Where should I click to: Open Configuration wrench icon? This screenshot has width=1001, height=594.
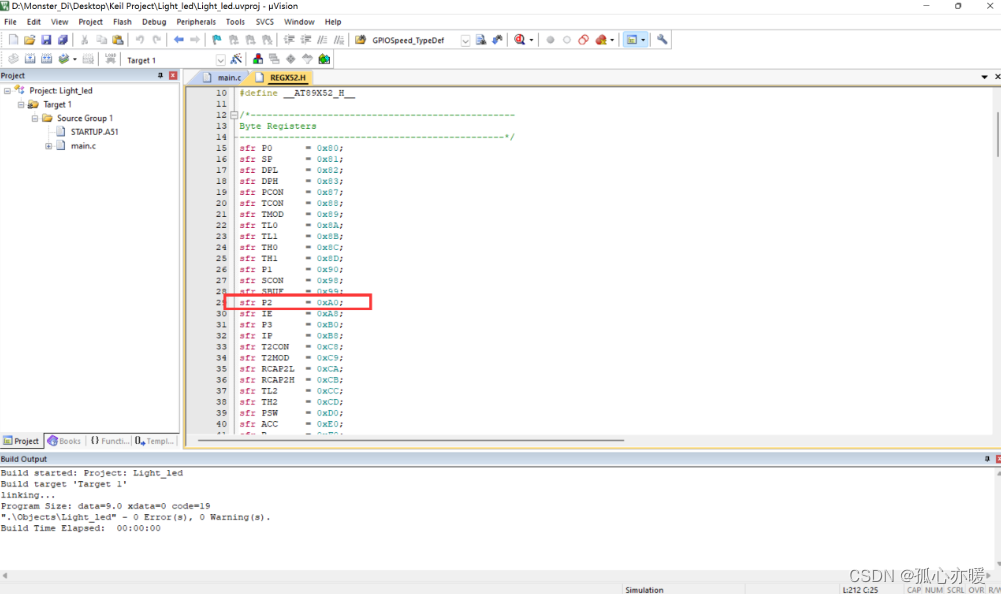[x=662, y=40]
